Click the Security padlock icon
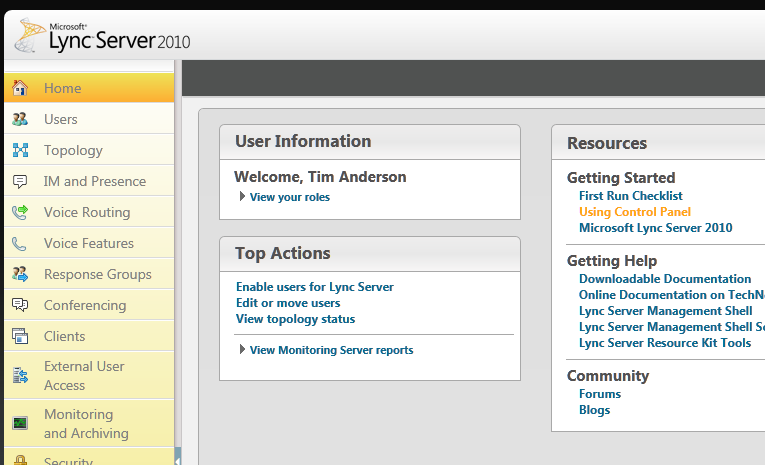Image resolution: width=765 pixels, height=465 pixels. (20, 460)
